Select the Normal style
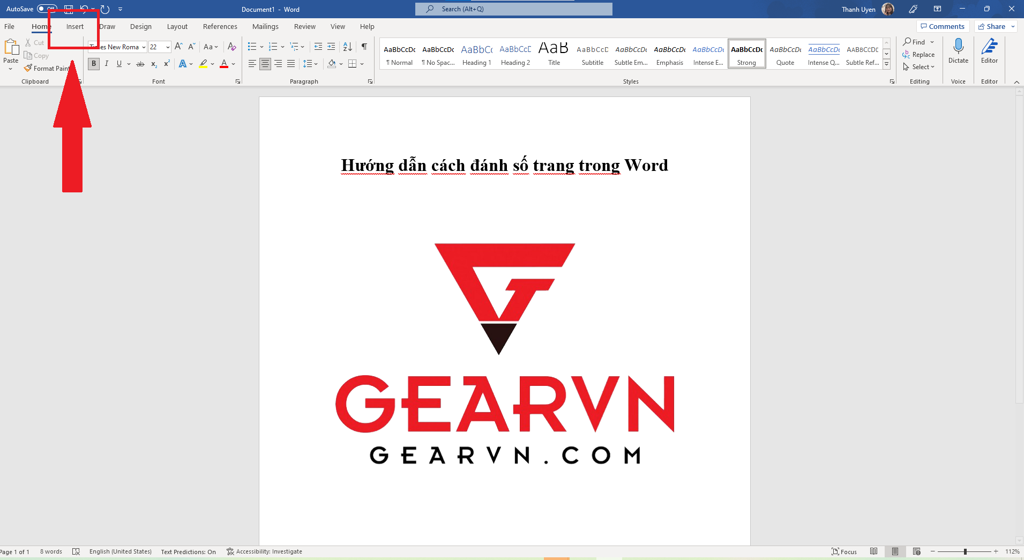The image size is (1024, 560). (400, 54)
